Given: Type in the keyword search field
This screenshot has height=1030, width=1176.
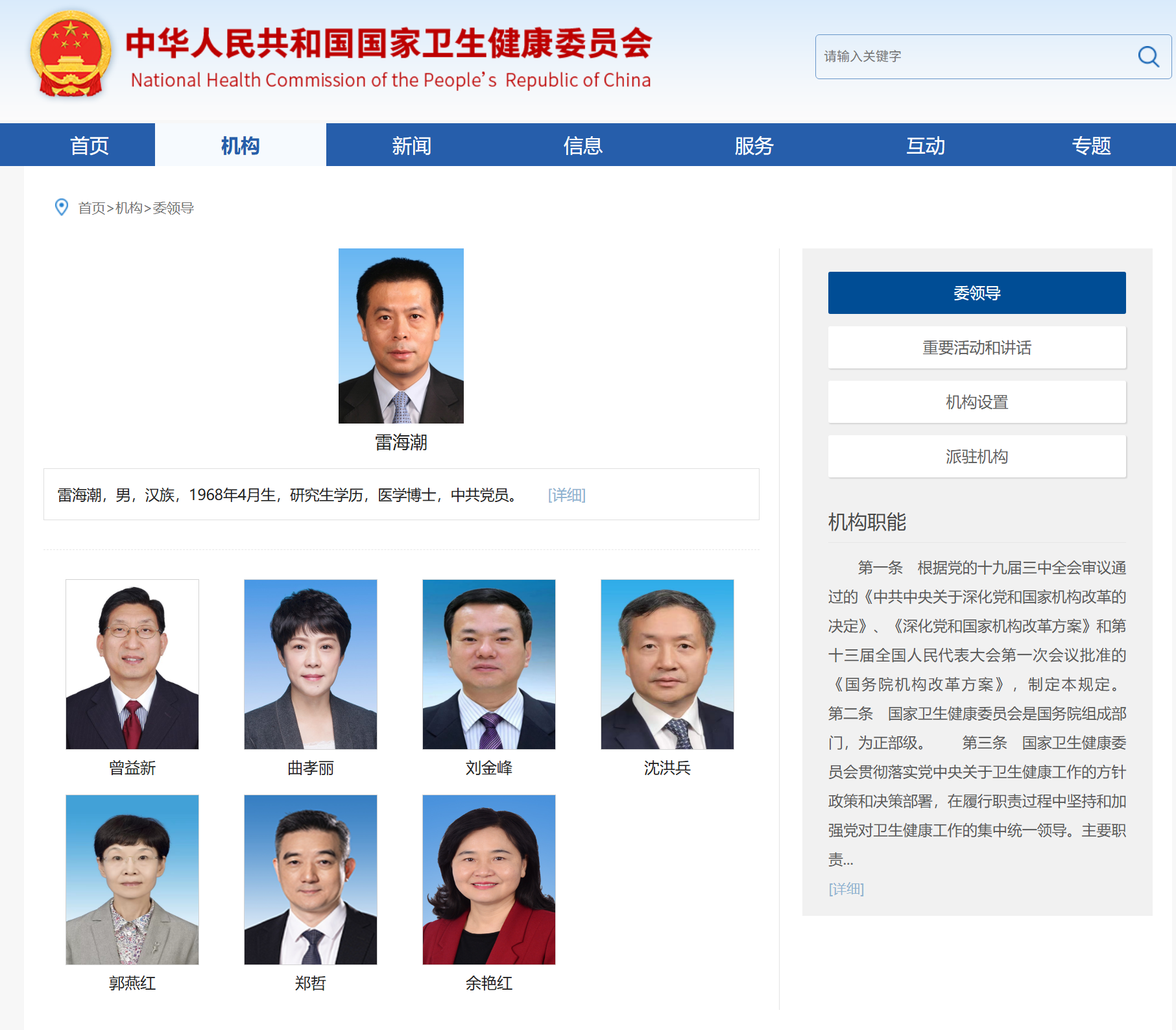Looking at the screenshot, I should pyautogui.click(x=973, y=56).
